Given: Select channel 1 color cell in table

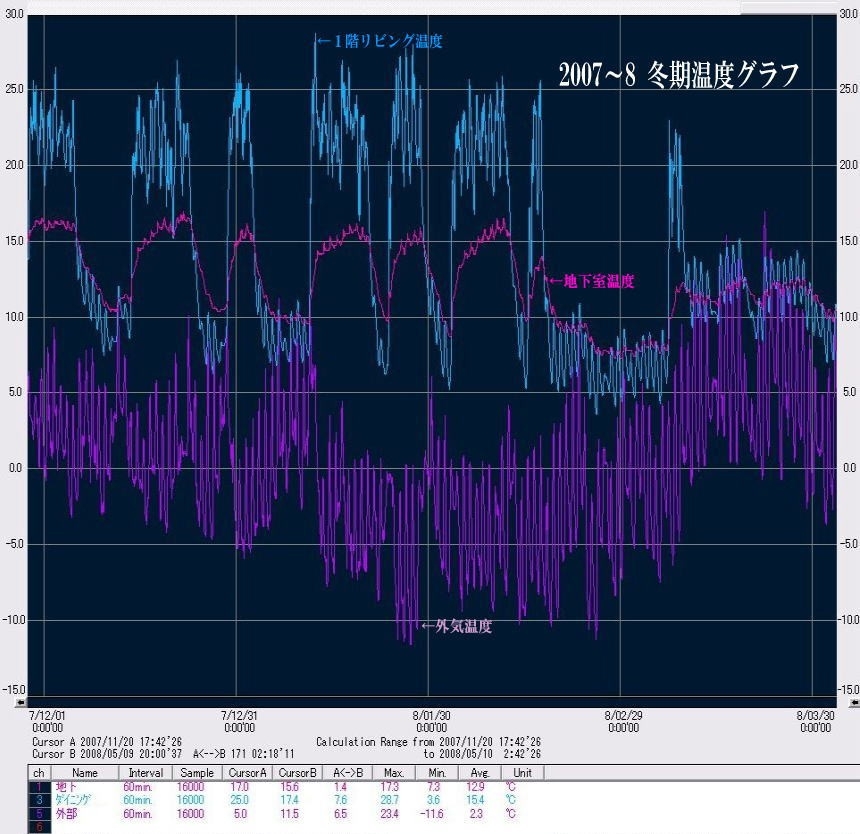Looking at the screenshot, I should 38,788.
